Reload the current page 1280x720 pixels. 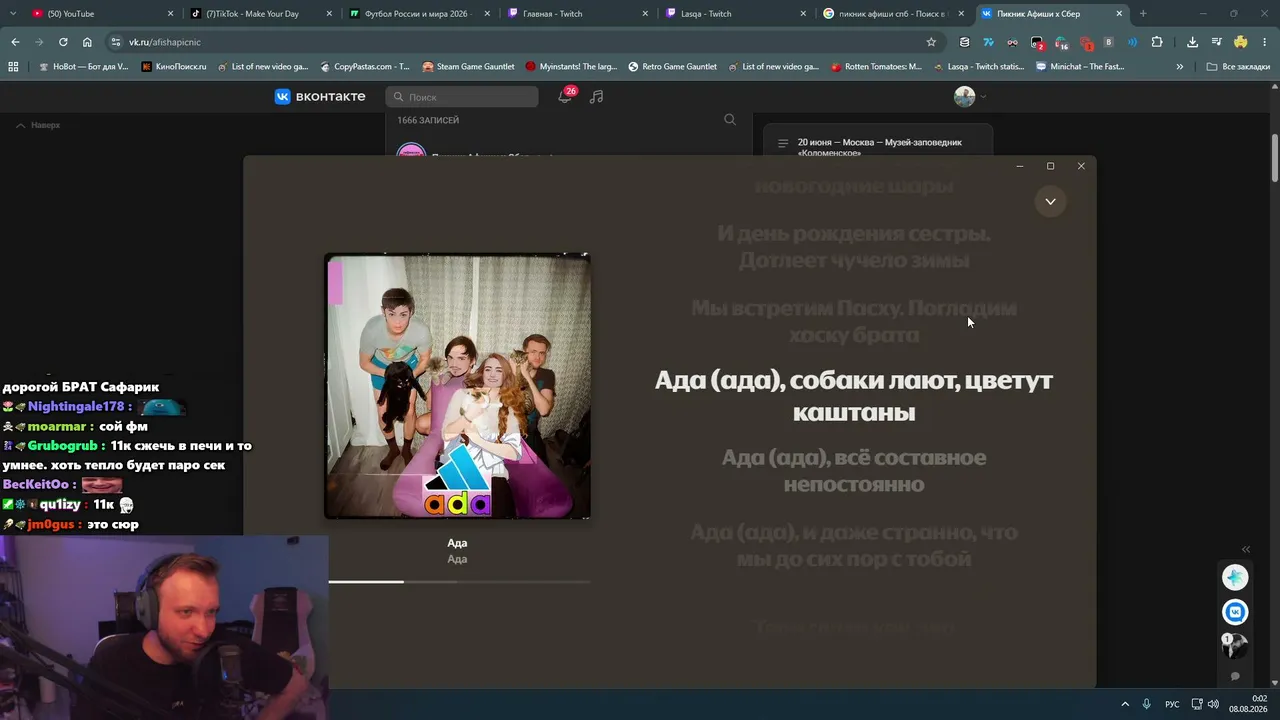click(x=63, y=42)
